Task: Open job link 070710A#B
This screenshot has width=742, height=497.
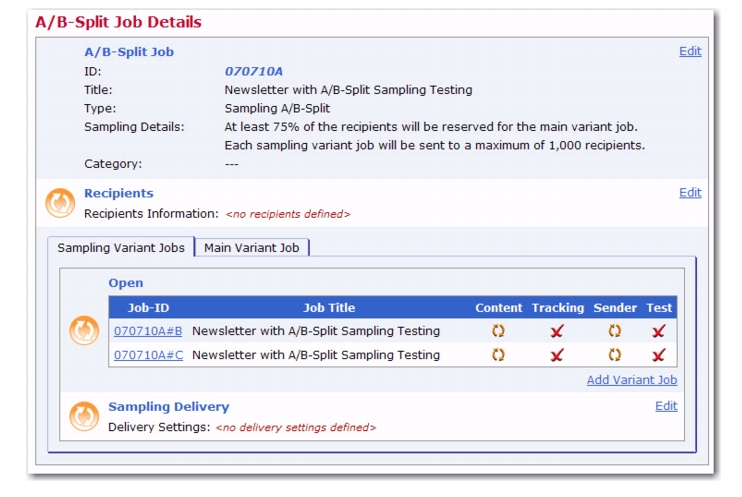Action: click(148, 331)
